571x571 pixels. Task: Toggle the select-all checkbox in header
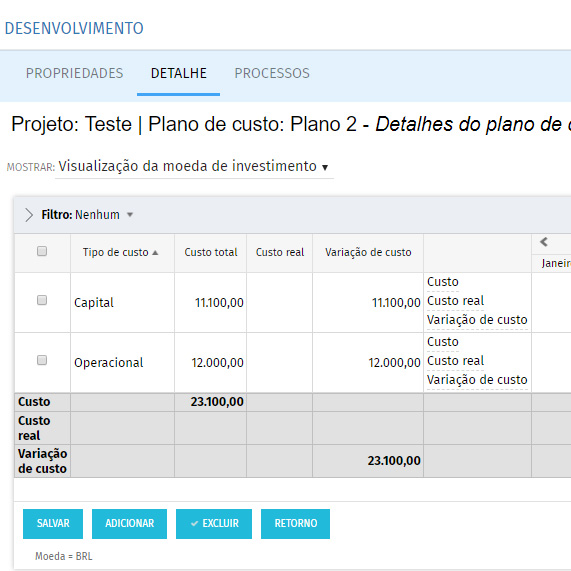click(x=42, y=251)
